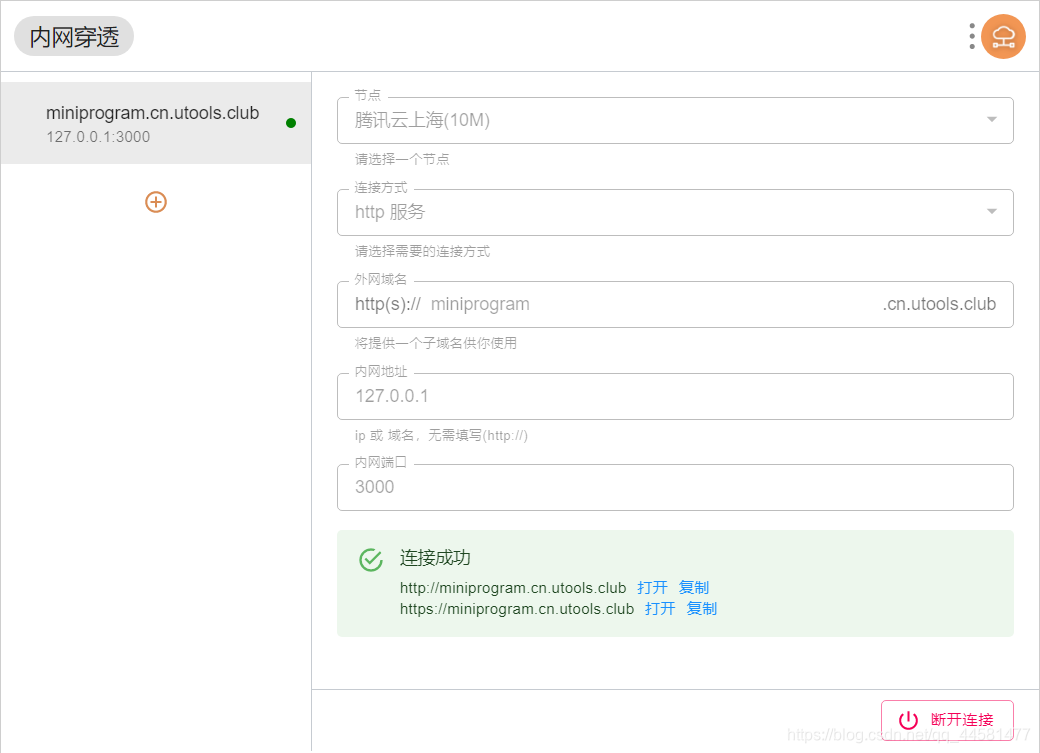Click the green status dot beside the tunnel
Screen dimensions: 1040x753
point(291,123)
